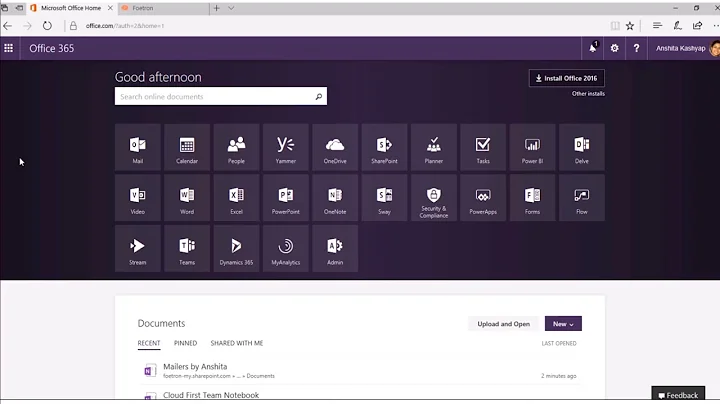
Task: Open the Feedback button
Action: [678, 395]
